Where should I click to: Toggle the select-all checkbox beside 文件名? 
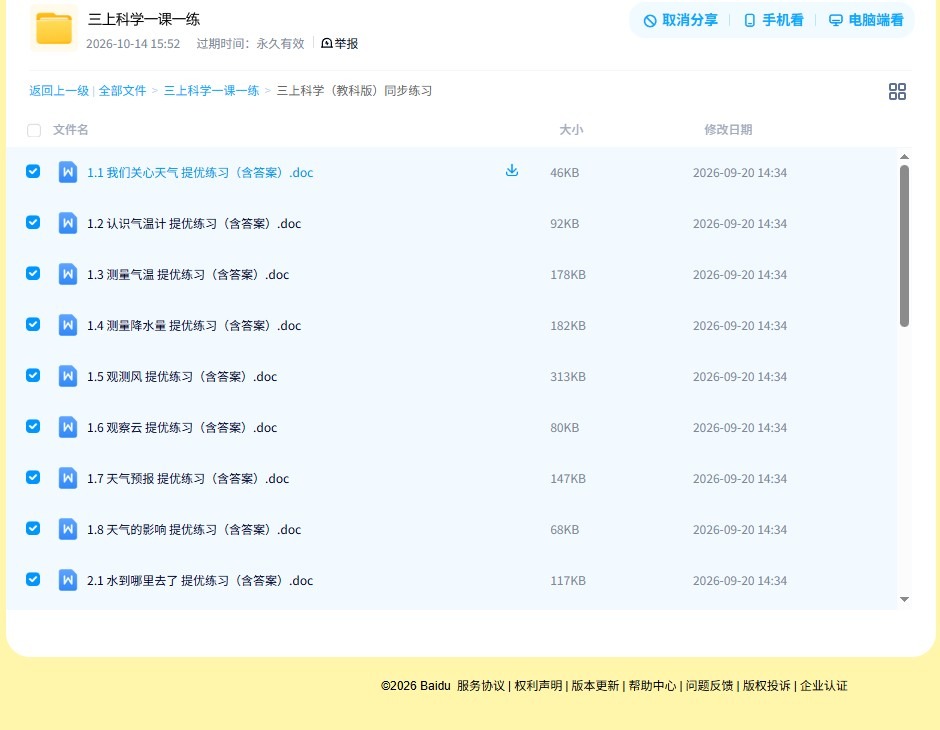[34, 130]
